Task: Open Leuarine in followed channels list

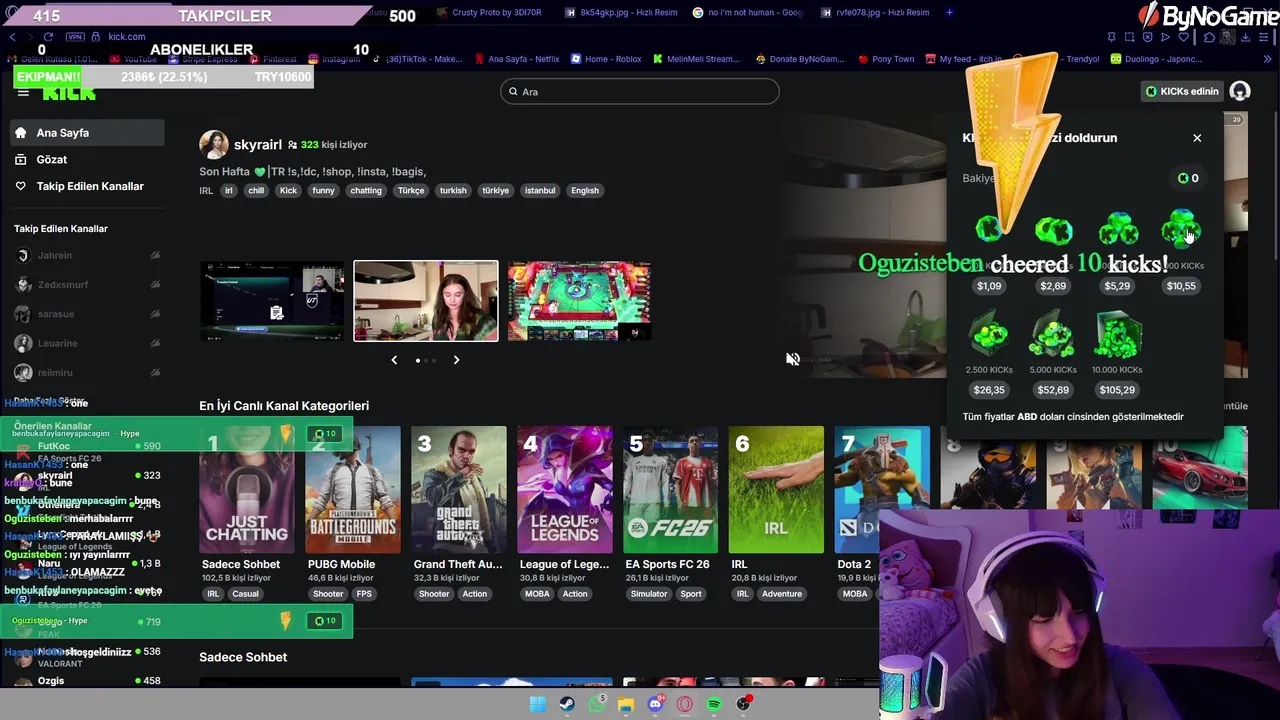Action: (x=88, y=343)
